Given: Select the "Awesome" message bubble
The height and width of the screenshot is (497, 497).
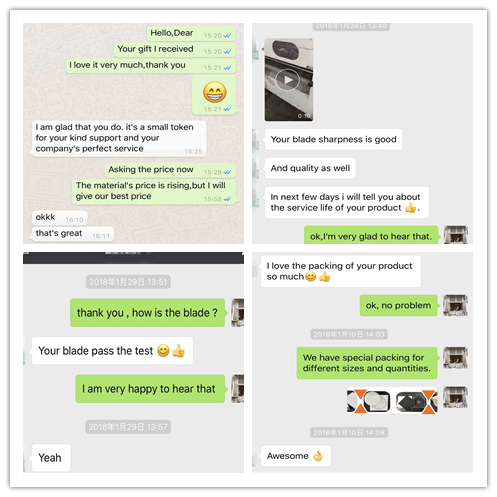Looking at the screenshot, I should click(296, 456).
